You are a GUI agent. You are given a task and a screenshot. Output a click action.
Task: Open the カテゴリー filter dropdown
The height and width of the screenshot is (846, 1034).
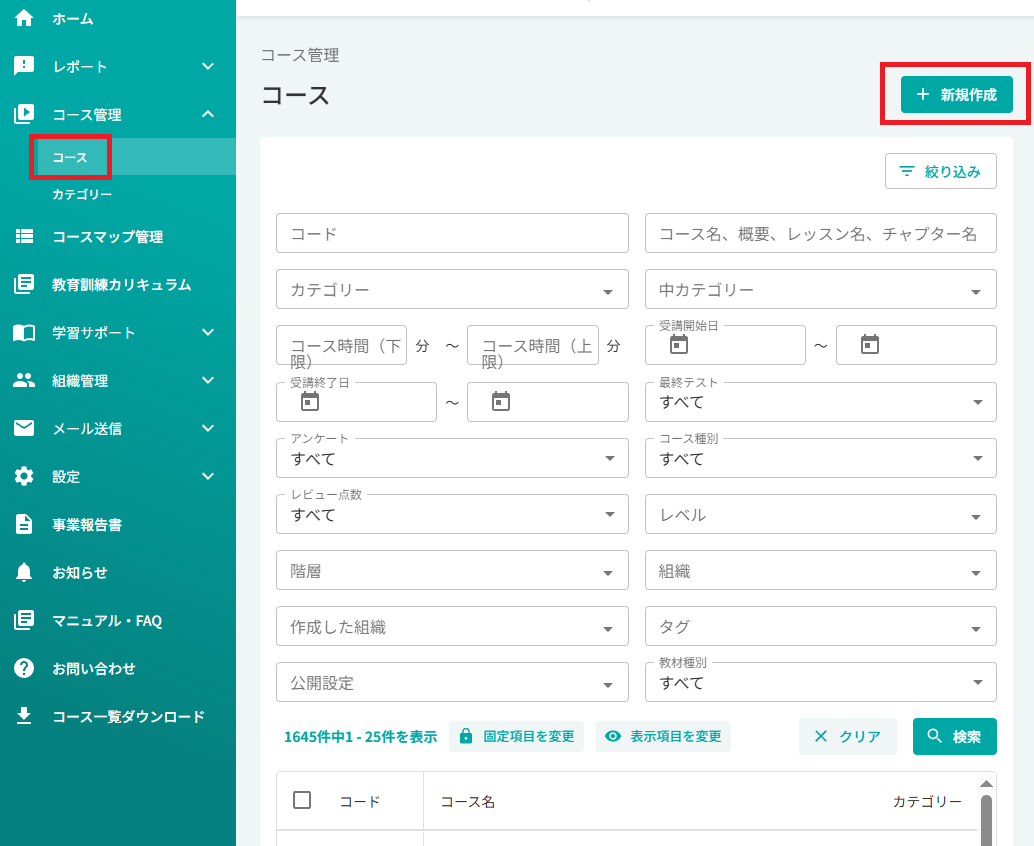point(452,289)
